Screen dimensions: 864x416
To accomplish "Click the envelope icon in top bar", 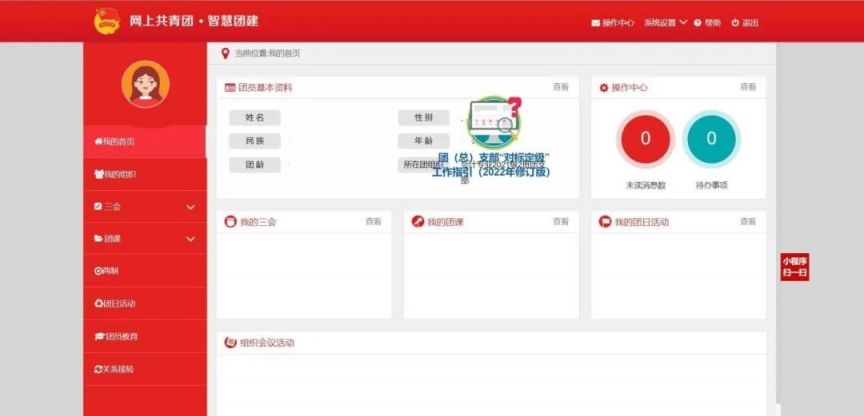I will 596,23.
